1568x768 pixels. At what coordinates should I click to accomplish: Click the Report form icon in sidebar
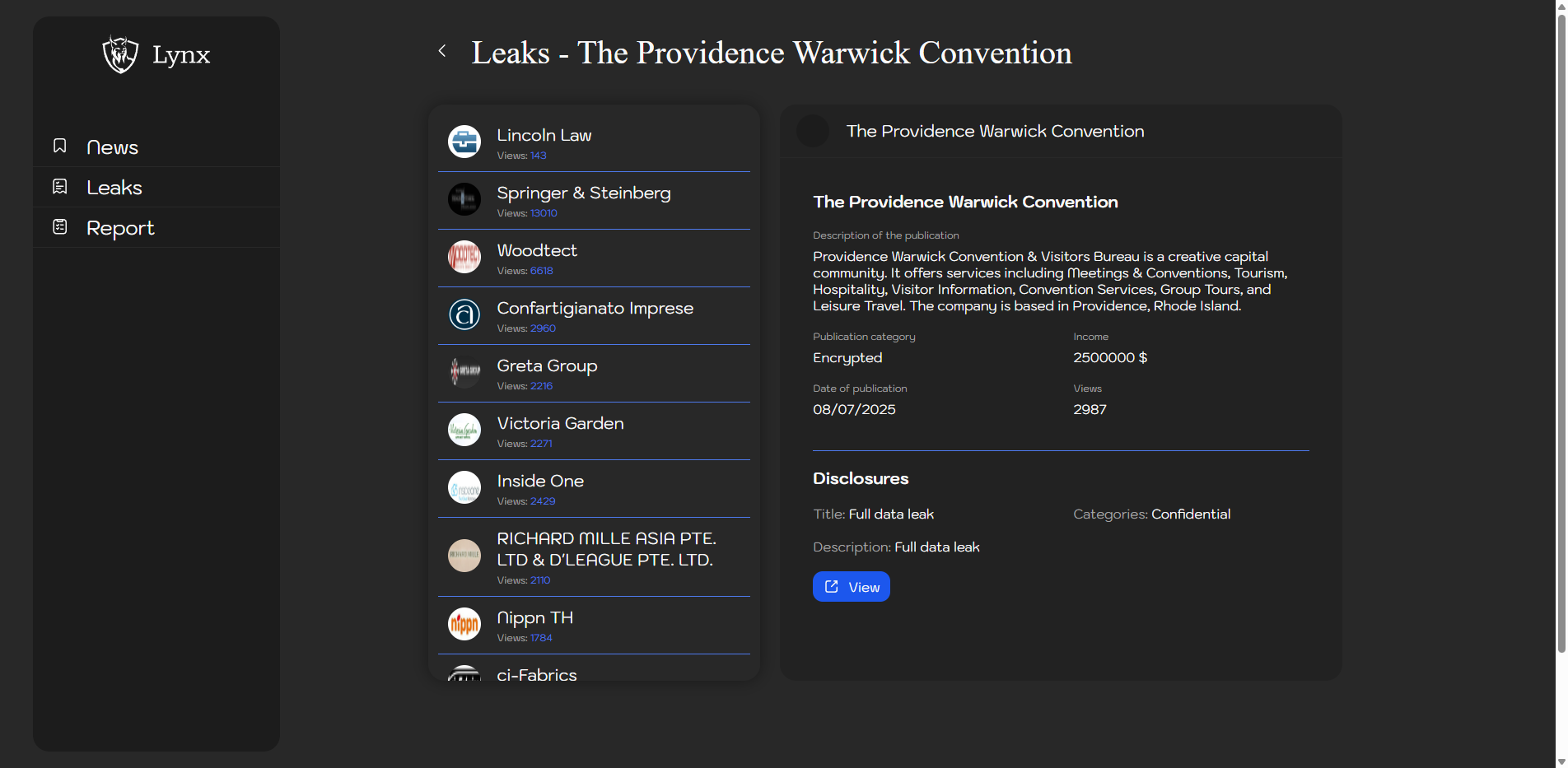coord(60,227)
